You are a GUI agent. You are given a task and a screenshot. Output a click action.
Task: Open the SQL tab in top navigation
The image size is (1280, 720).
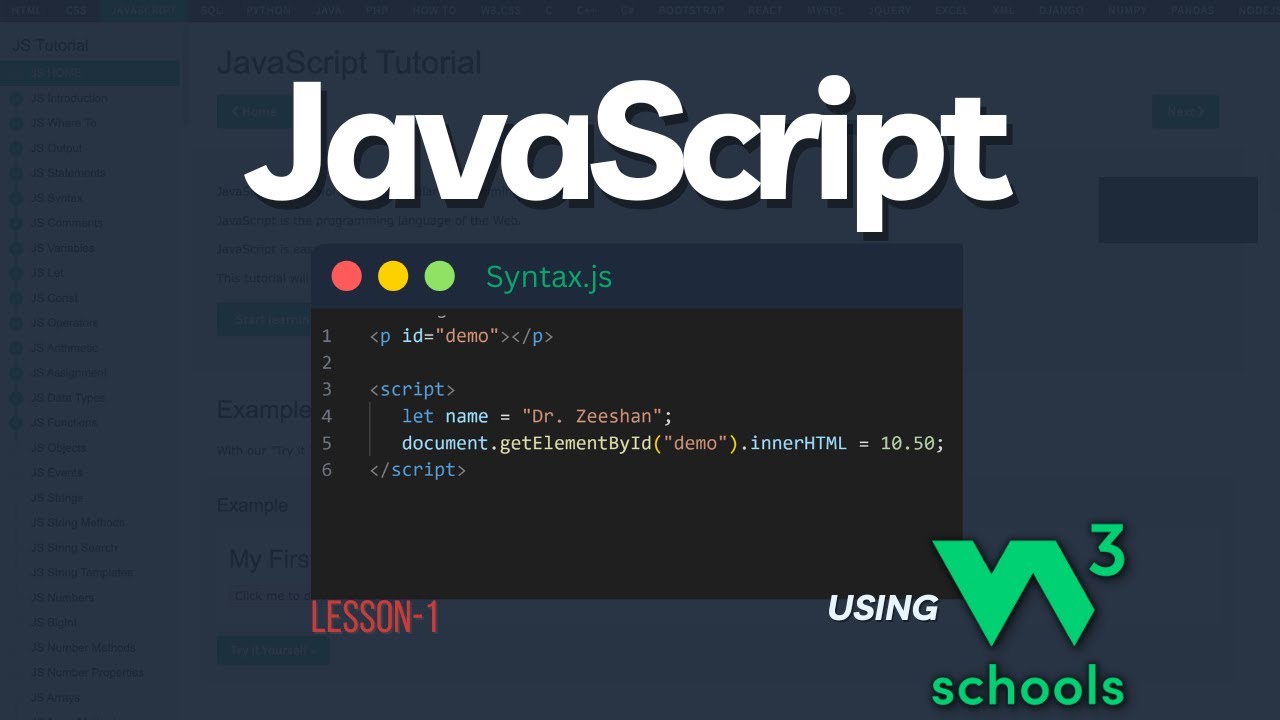211,10
